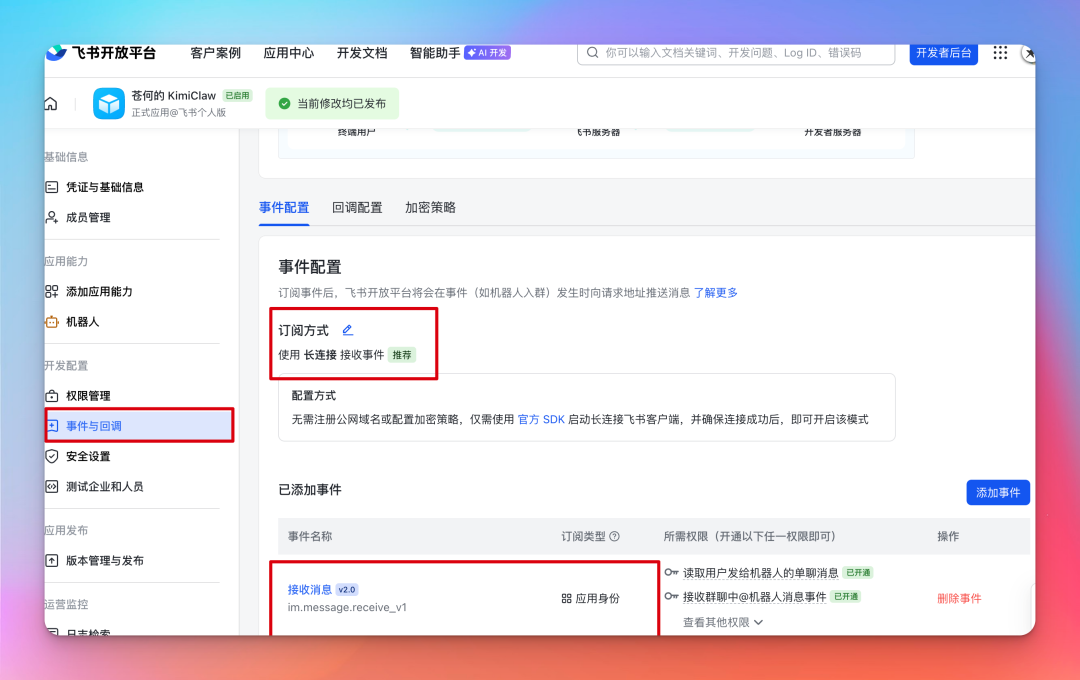Image resolution: width=1080 pixels, height=680 pixels.
Task: Click the home icon beside app name
Action: tap(50, 102)
